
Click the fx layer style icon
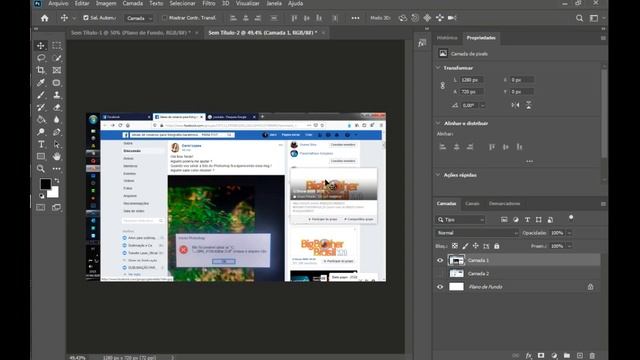pos(529,356)
